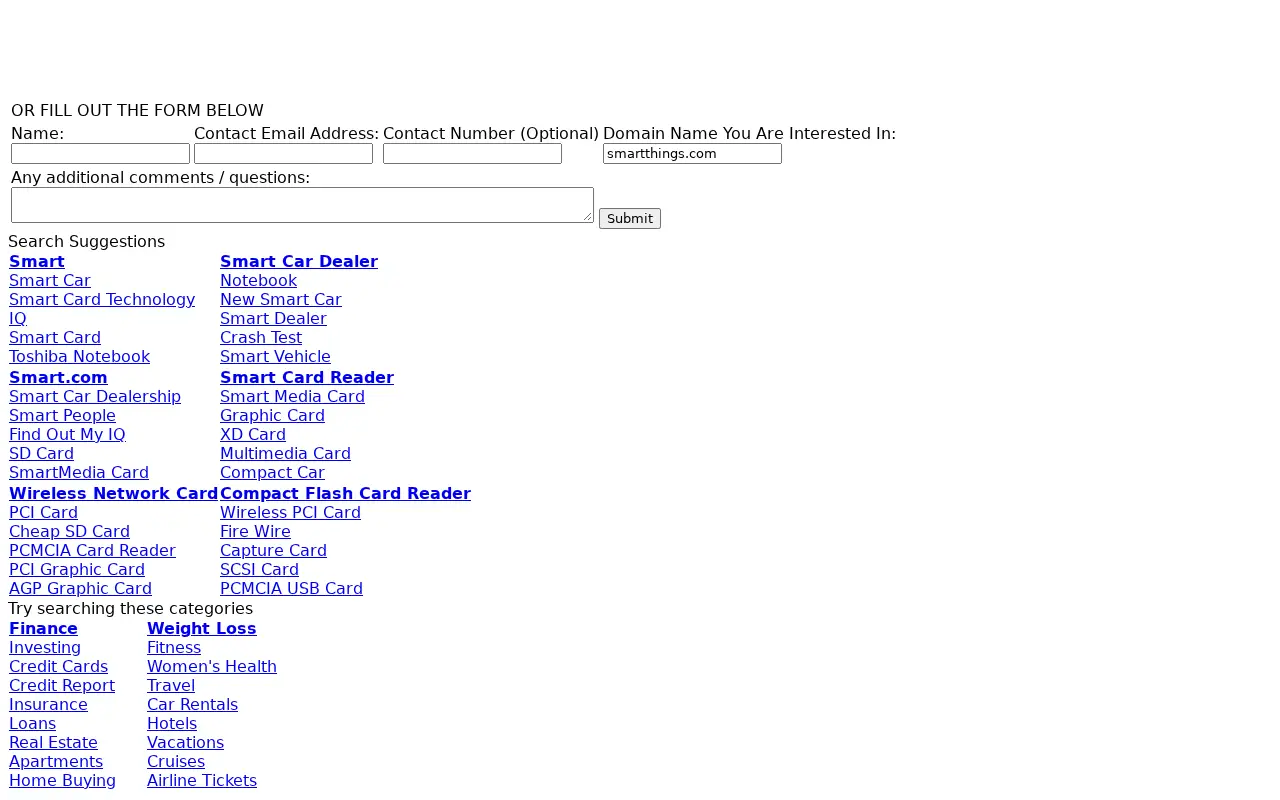Open the Wireless PCI Card link

pos(290,513)
